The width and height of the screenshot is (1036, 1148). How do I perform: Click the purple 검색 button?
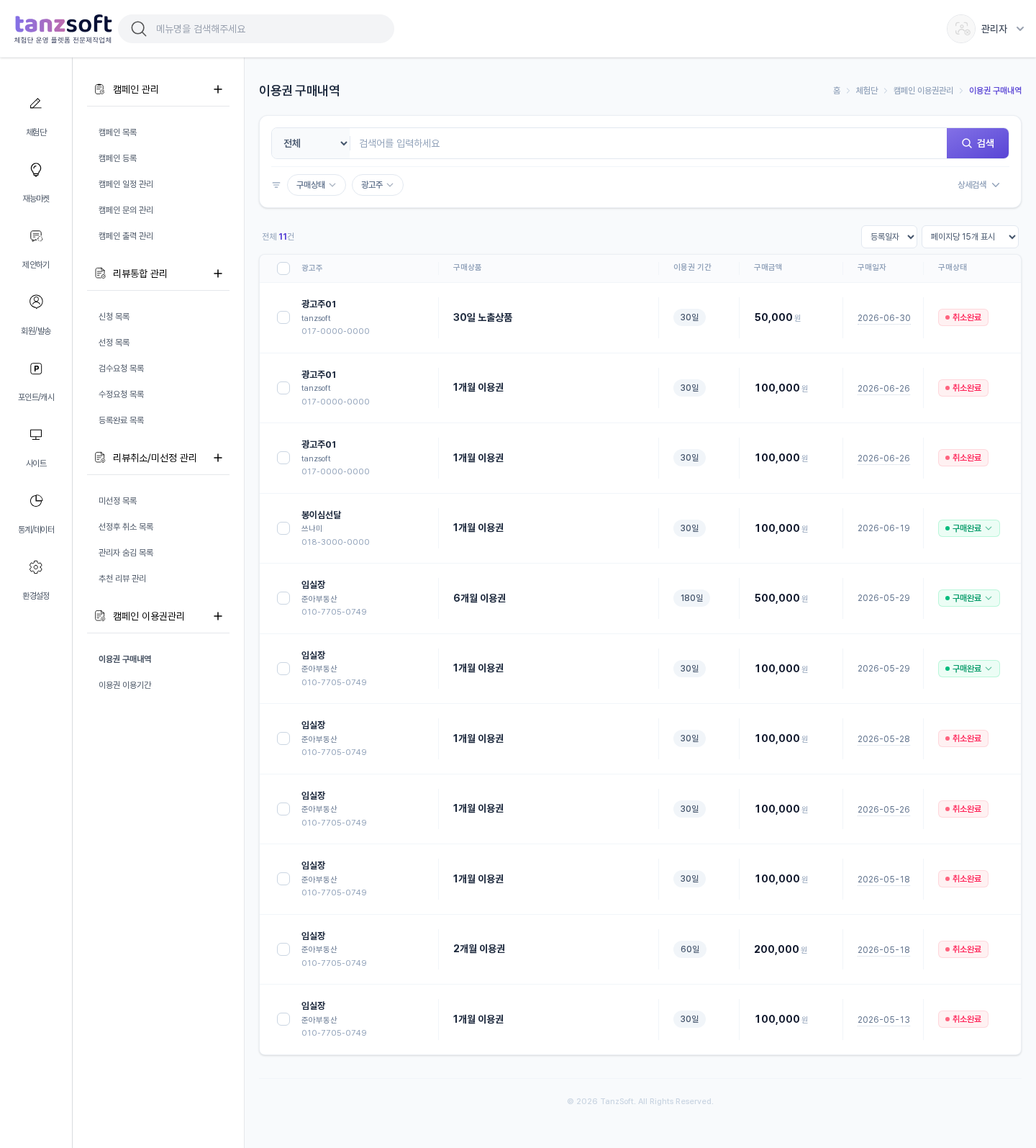978,143
